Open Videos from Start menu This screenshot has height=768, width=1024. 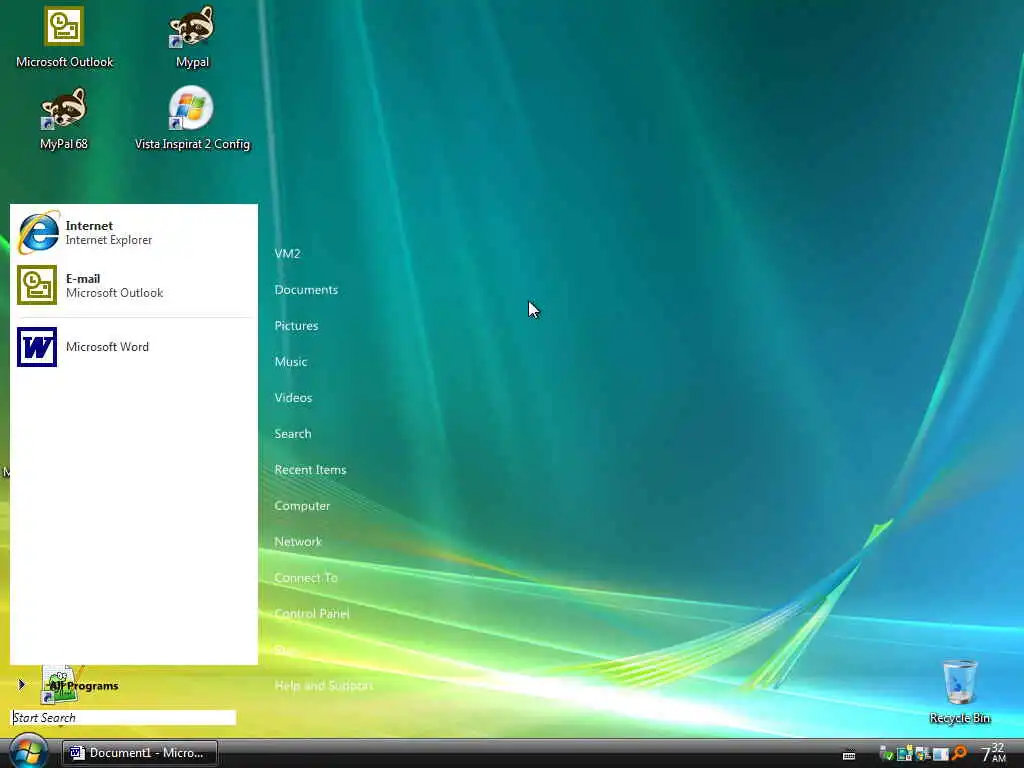coord(293,397)
